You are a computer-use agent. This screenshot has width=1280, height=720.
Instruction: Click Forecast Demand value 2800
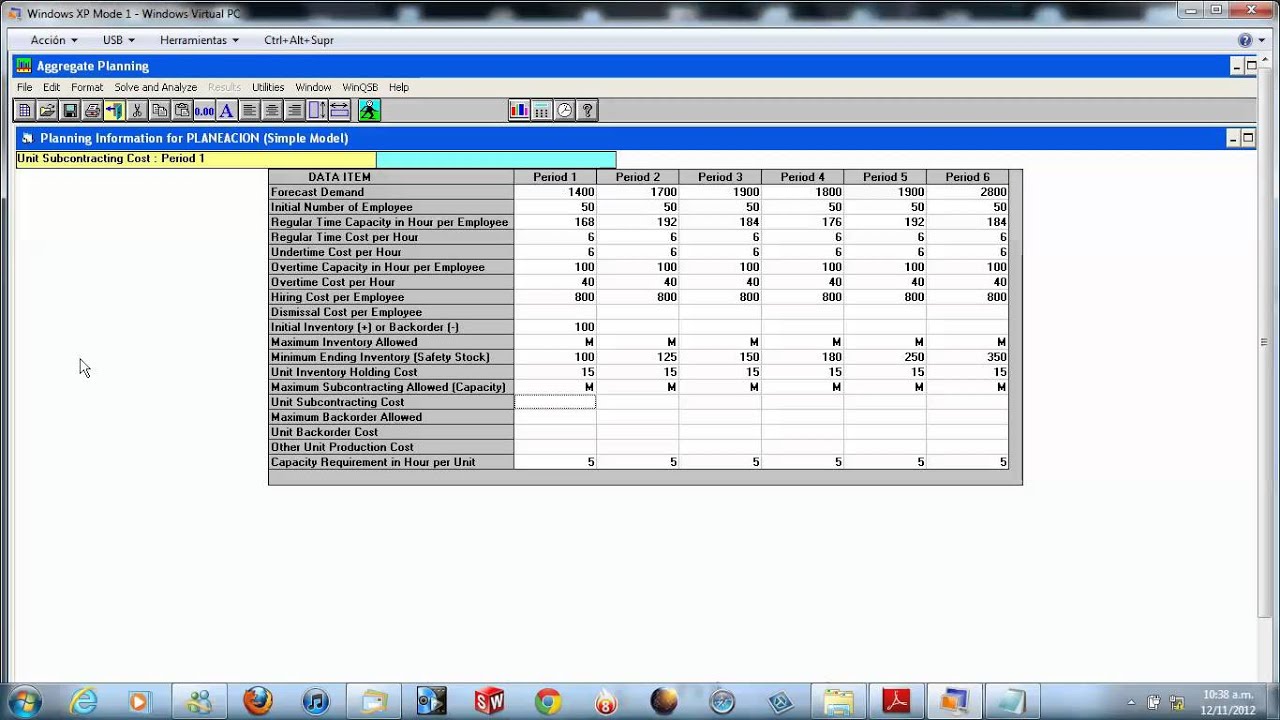[967, 192]
